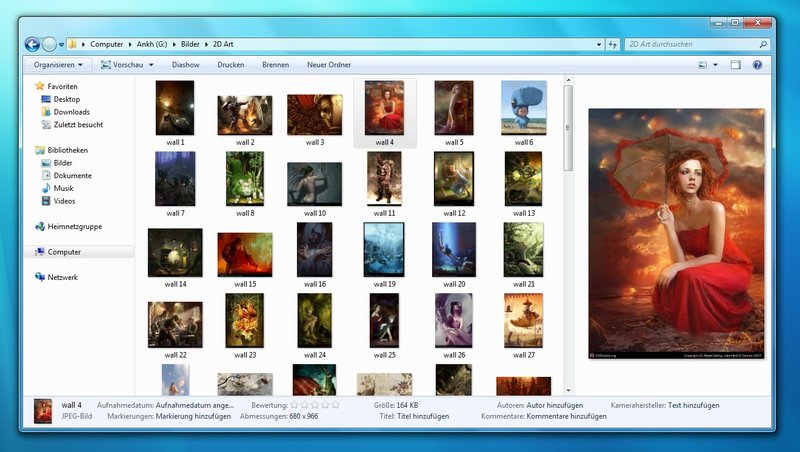Open Desktop in the navigation pane

click(60, 99)
